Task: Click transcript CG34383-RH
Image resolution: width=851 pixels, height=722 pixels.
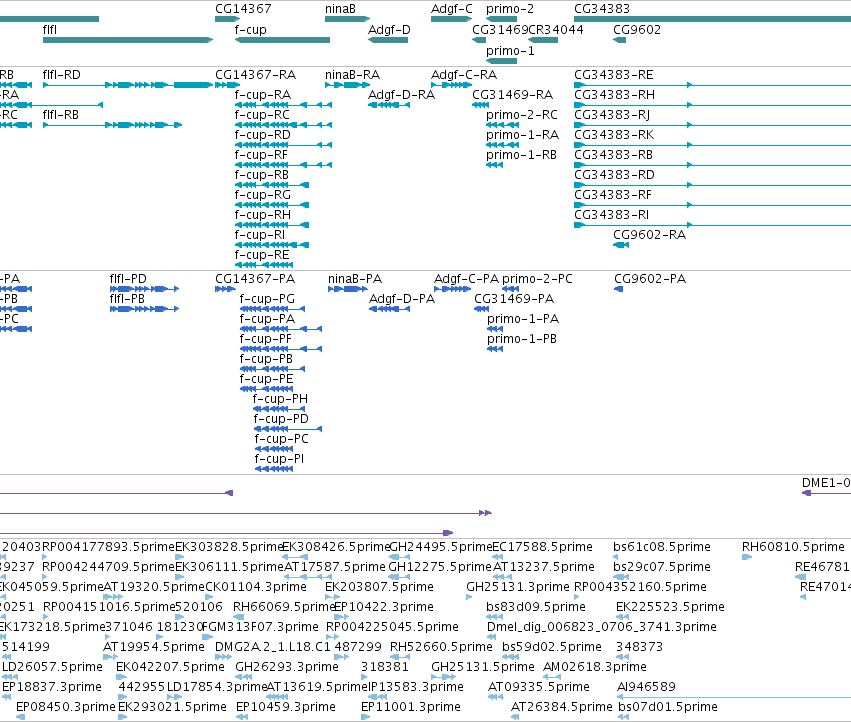Action: point(713,105)
